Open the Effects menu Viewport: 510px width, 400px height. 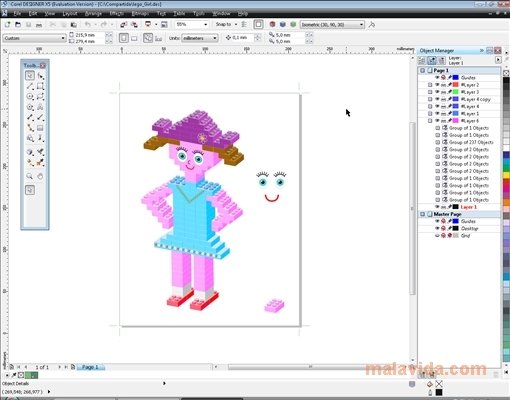click(117, 14)
